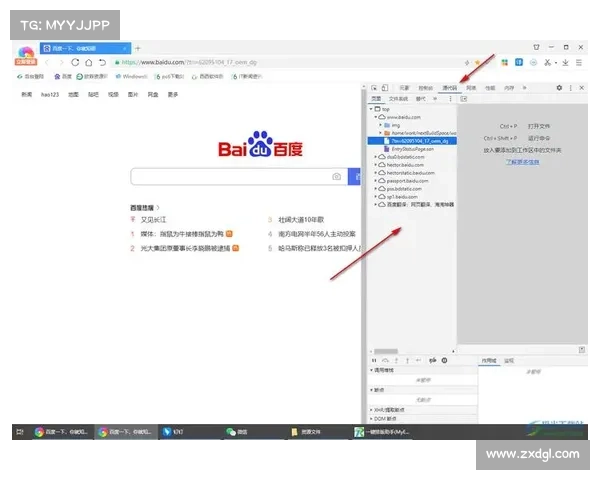600x480 pixels.
Task: Click the undo-close-tab icon beside home
Action: [x=102, y=62]
